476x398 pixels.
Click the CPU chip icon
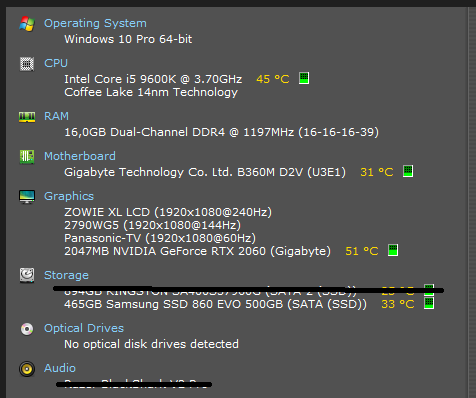[x=27, y=64]
